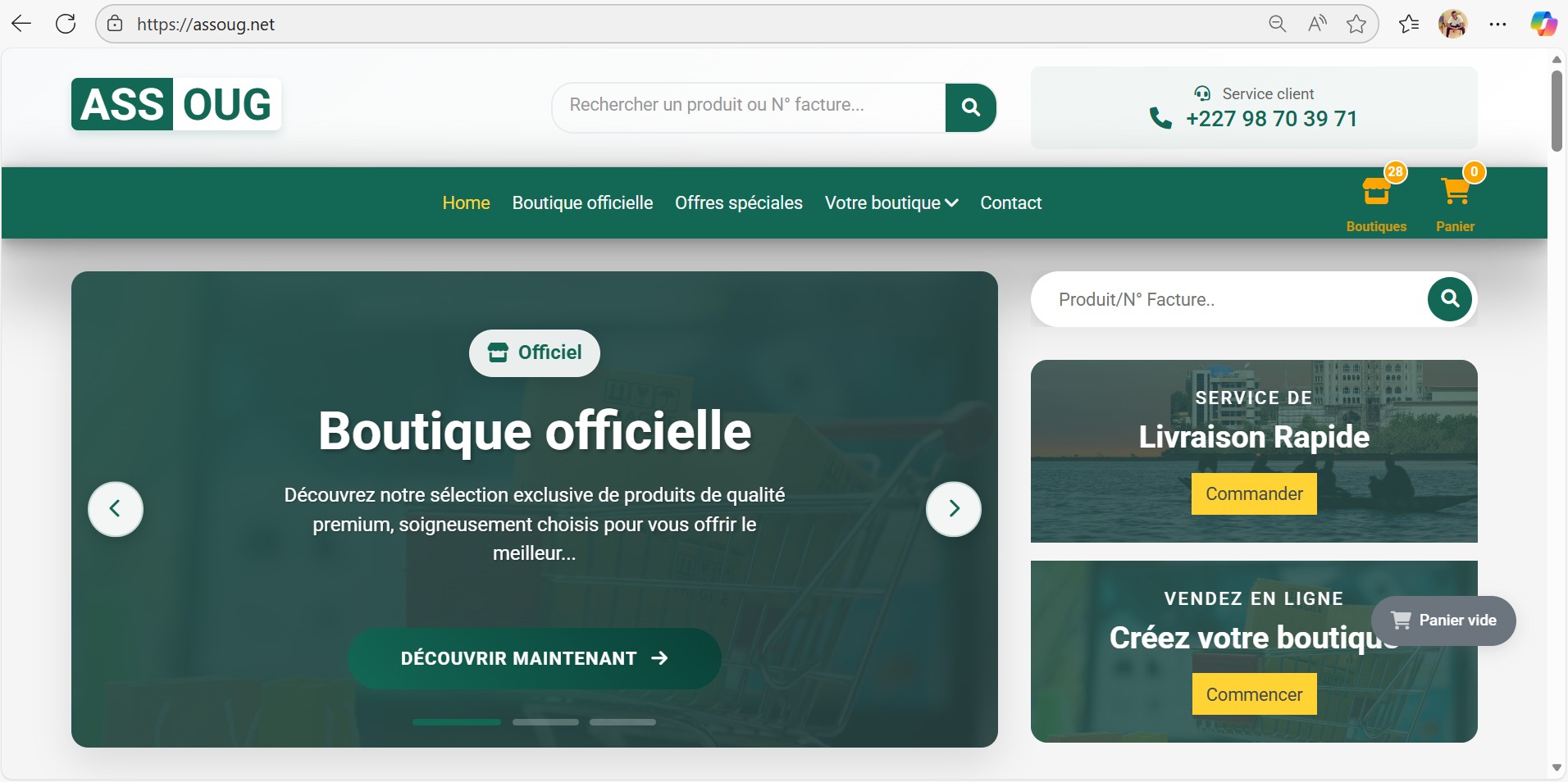Viewport: 1568px width, 782px height.
Task: Click the sidebar search magnifier icon
Action: click(x=1448, y=299)
